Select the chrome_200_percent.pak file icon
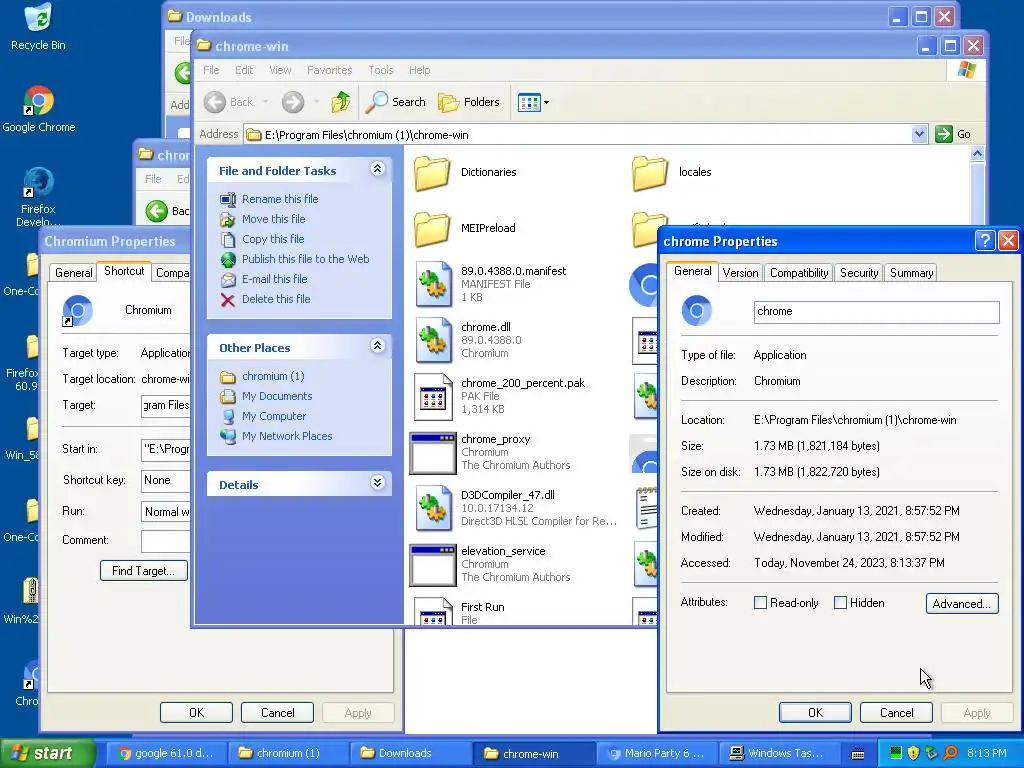Image resolution: width=1024 pixels, height=768 pixels. tap(432, 396)
